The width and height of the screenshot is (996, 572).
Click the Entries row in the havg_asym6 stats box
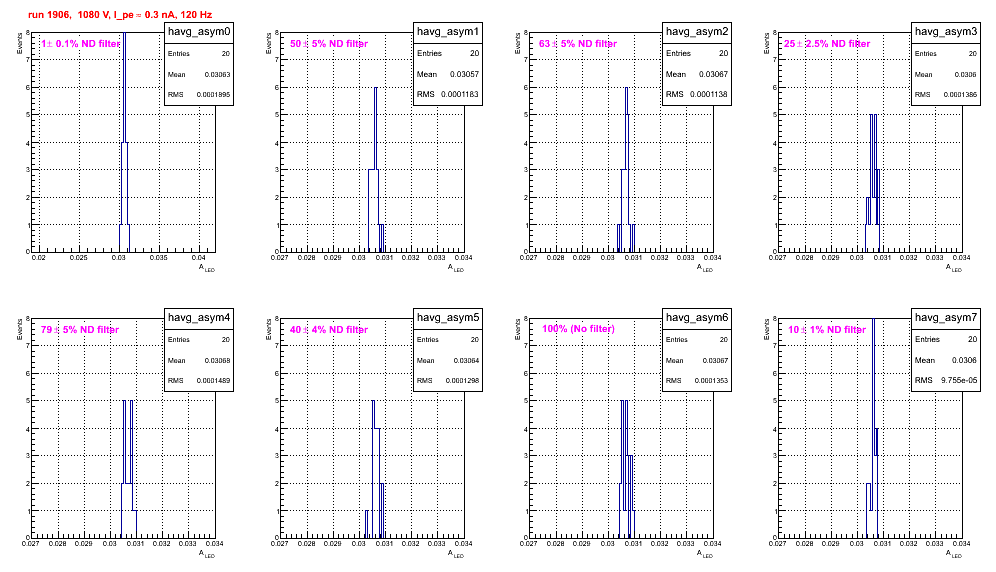point(697,340)
